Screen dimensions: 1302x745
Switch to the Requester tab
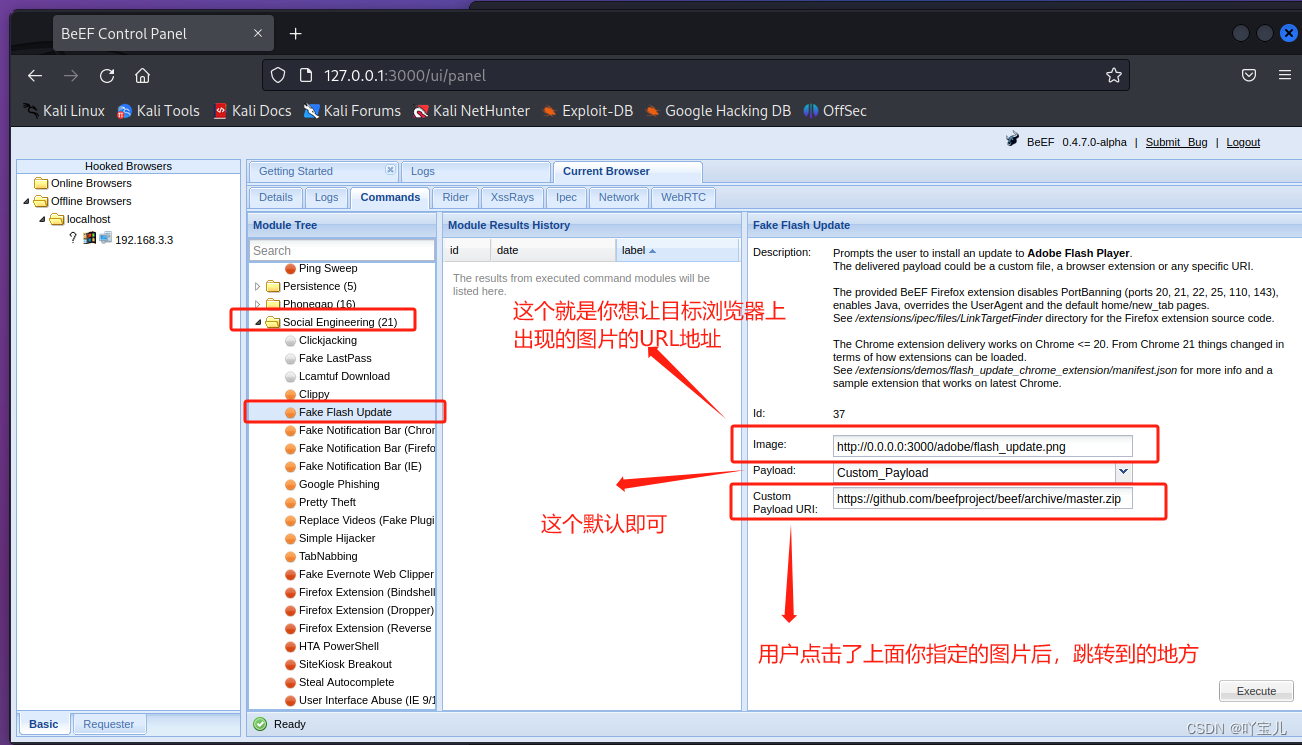pos(109,723)
